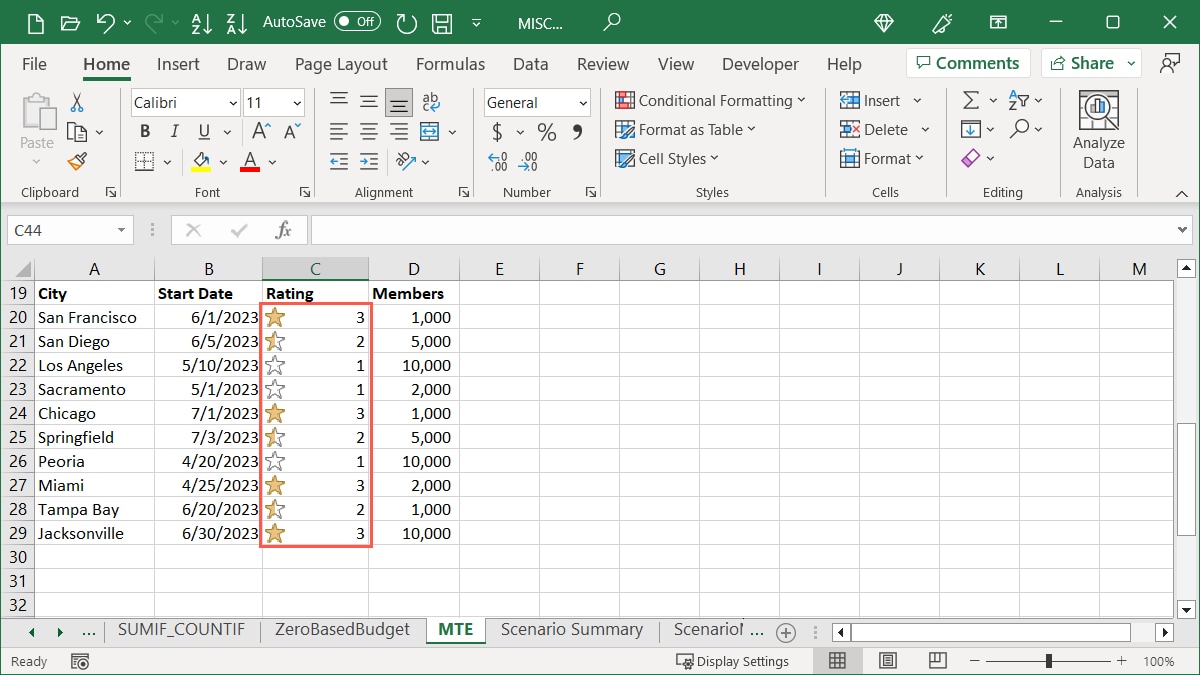This screenshot has height=675, width=1200.
Task: Click the Sort Ascending icon
Action: [x=202, y=21]
